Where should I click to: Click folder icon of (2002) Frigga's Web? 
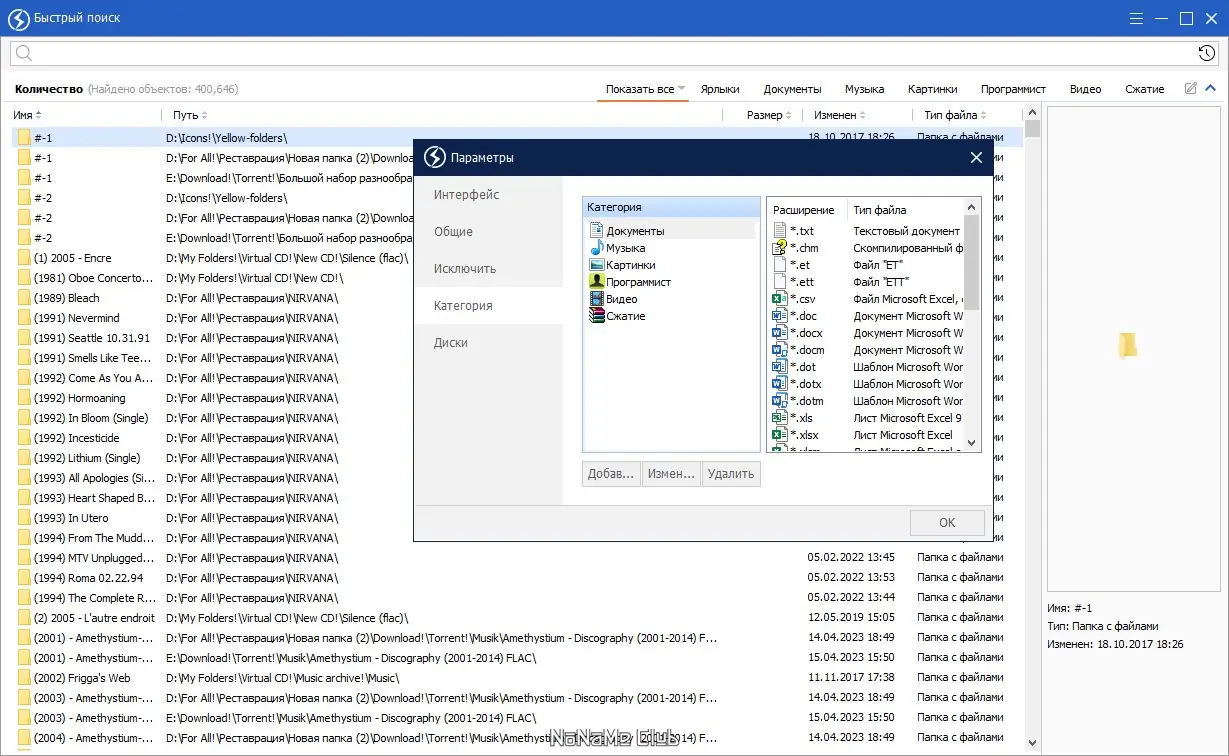click(x=24, y=678)
